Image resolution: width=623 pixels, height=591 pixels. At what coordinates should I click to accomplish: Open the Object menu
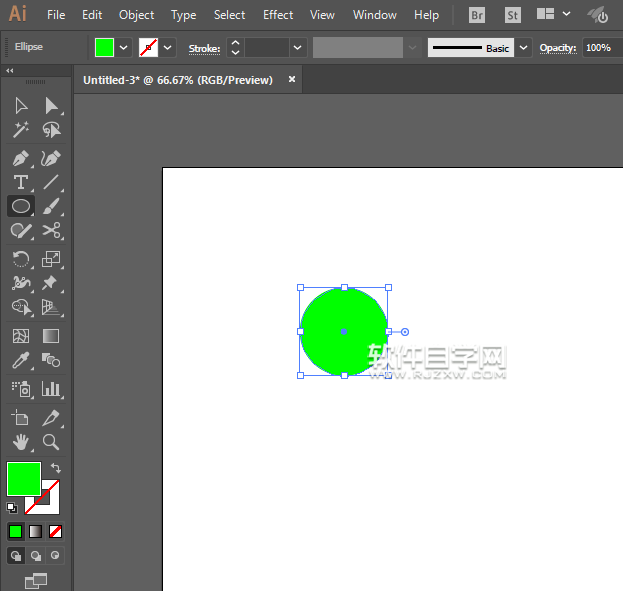136,15
